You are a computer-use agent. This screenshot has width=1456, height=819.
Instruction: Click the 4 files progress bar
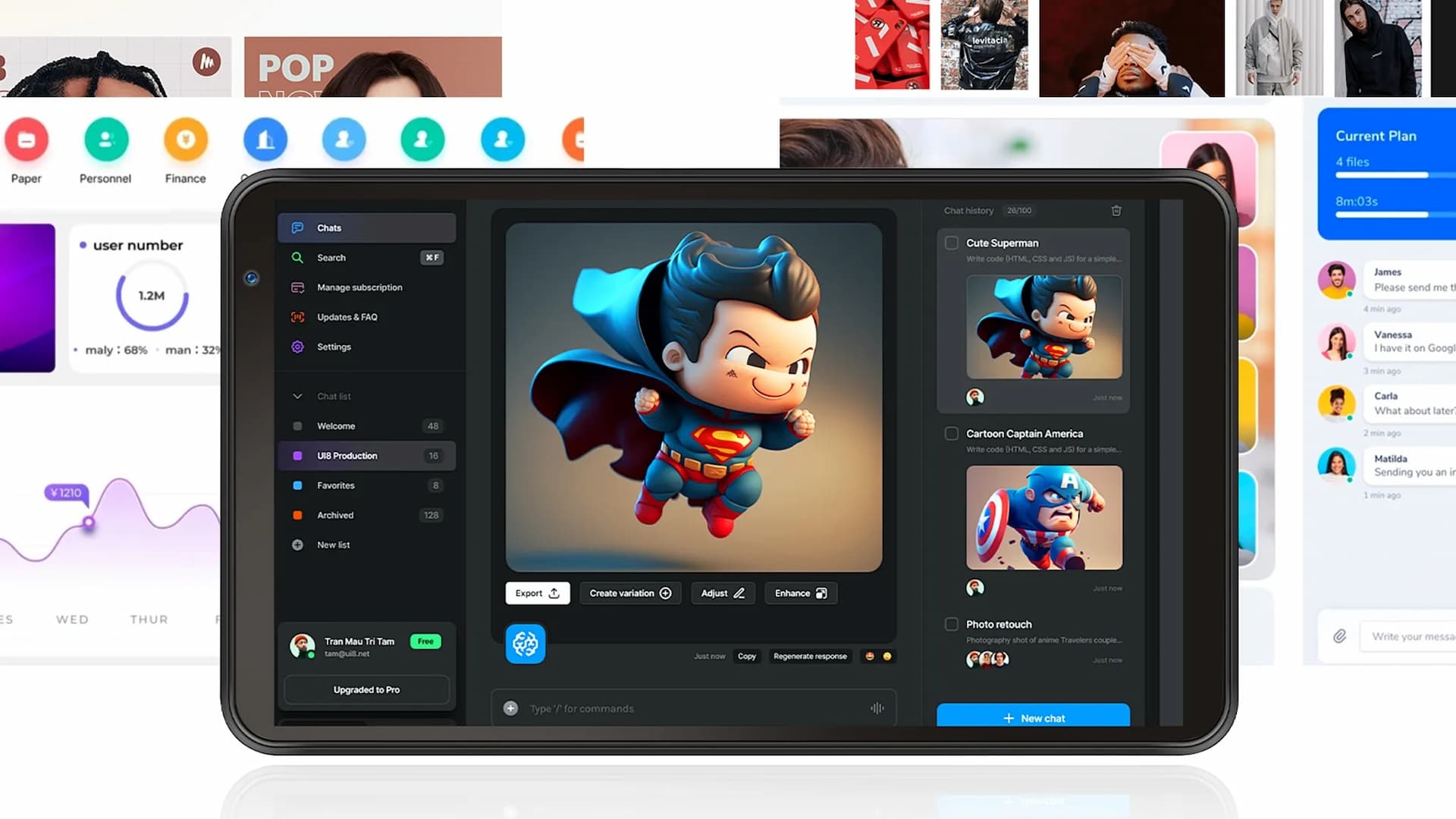[x=1395, y=175]
